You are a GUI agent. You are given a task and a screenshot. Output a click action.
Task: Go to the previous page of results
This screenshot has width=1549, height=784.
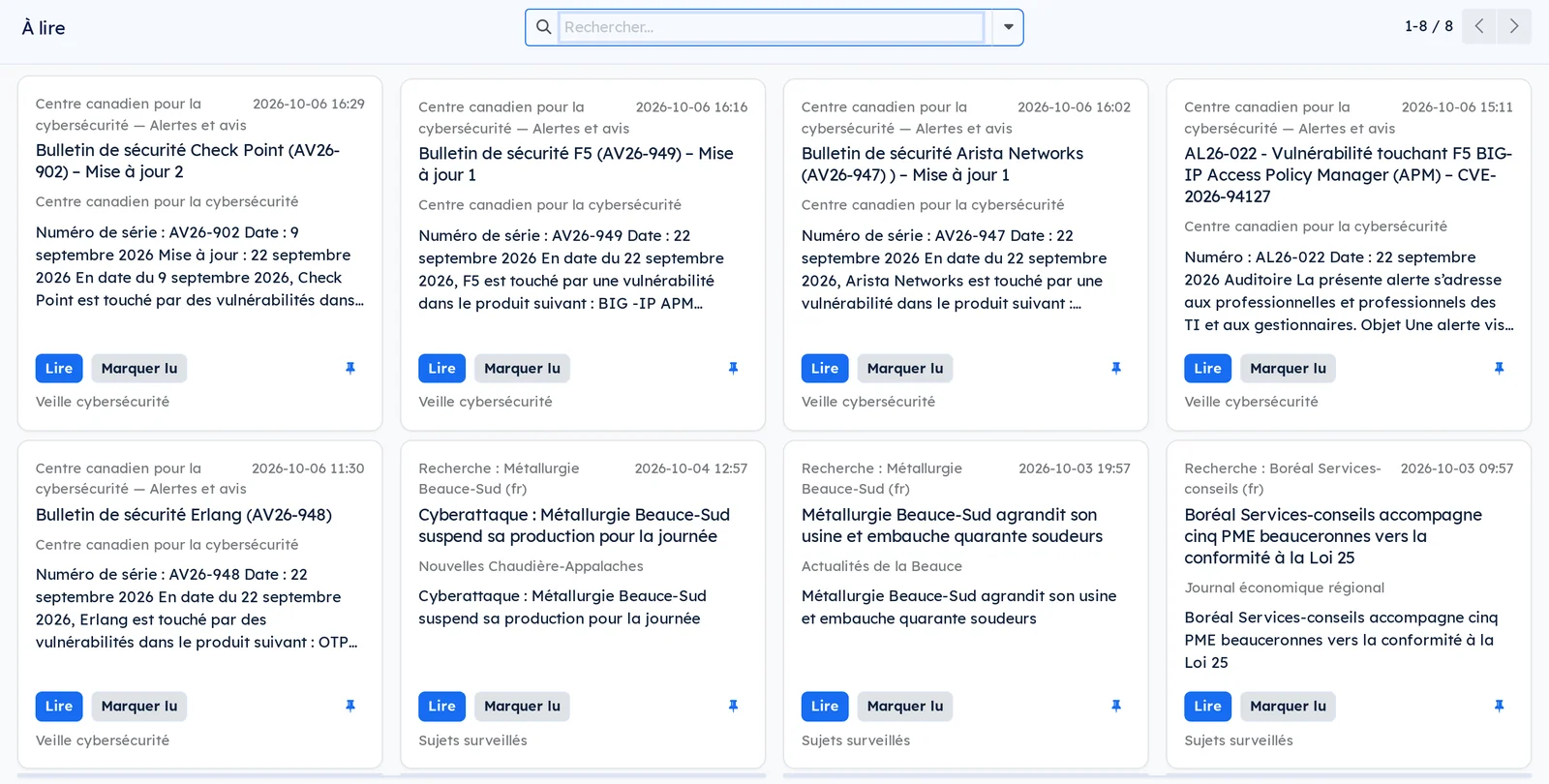(1479, 27)
